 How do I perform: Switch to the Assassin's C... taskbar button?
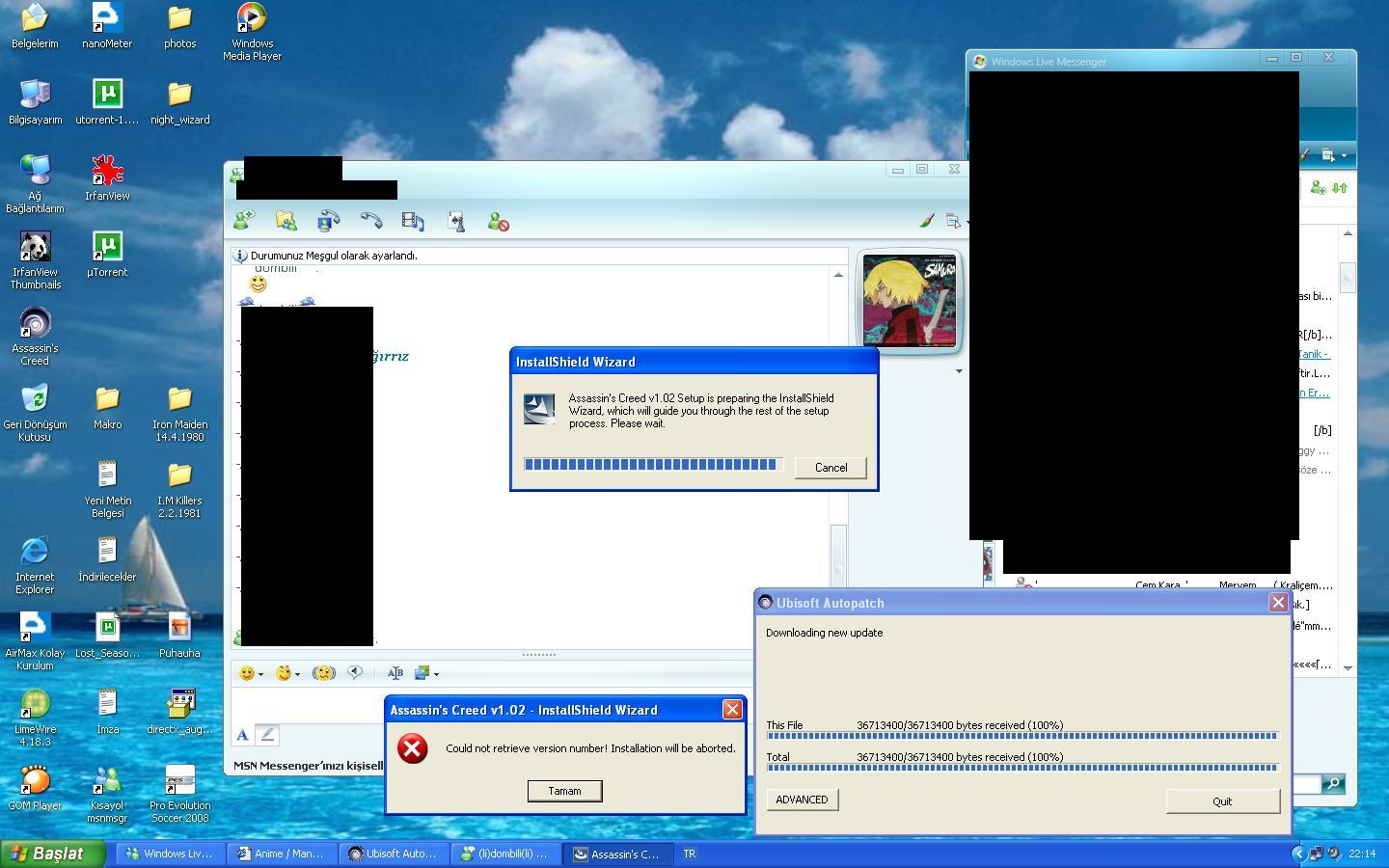click(x=618, y=854)
